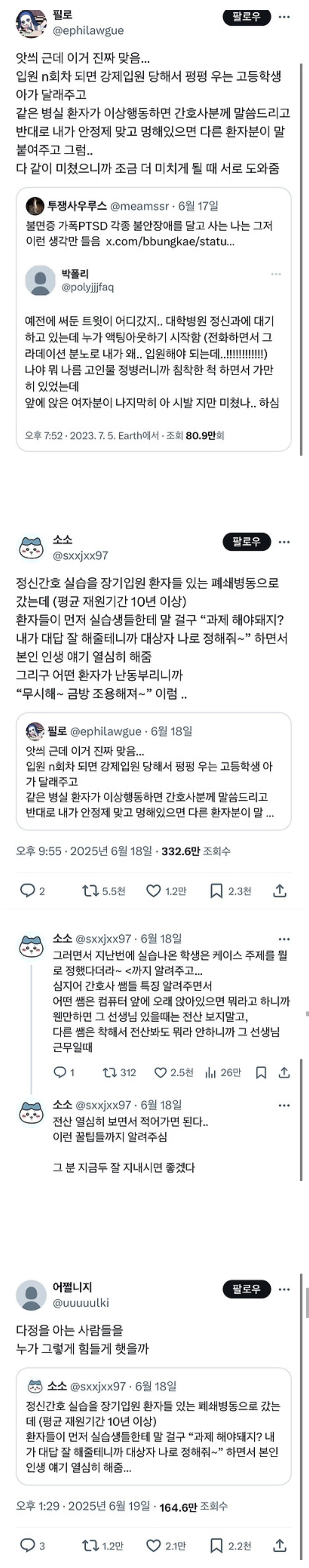Screen dimensions: 309x1568
Task: Open more options menu on 소소 main tweet
Action: [x=284, y=541]
